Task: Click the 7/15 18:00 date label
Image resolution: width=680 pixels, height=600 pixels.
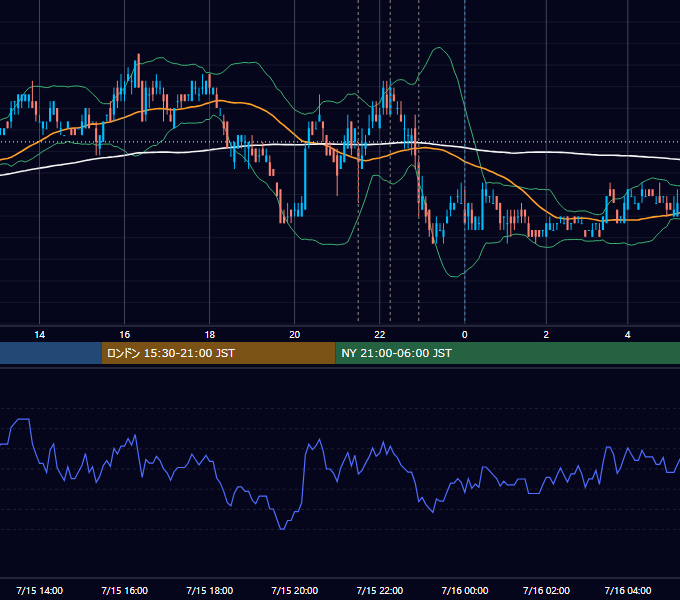Action: 209,590
